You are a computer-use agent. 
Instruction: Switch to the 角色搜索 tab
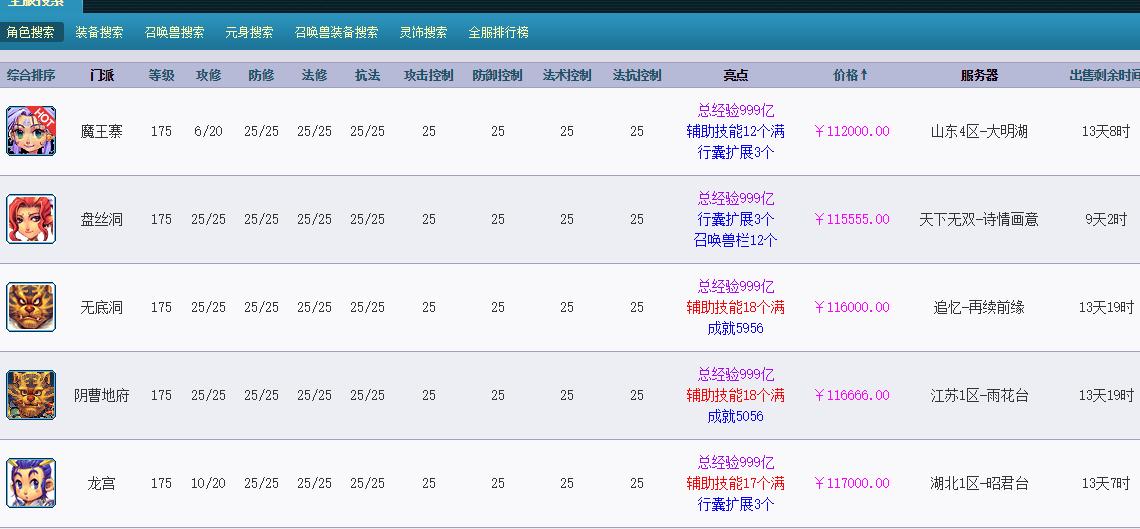click(x=31, y=33)
